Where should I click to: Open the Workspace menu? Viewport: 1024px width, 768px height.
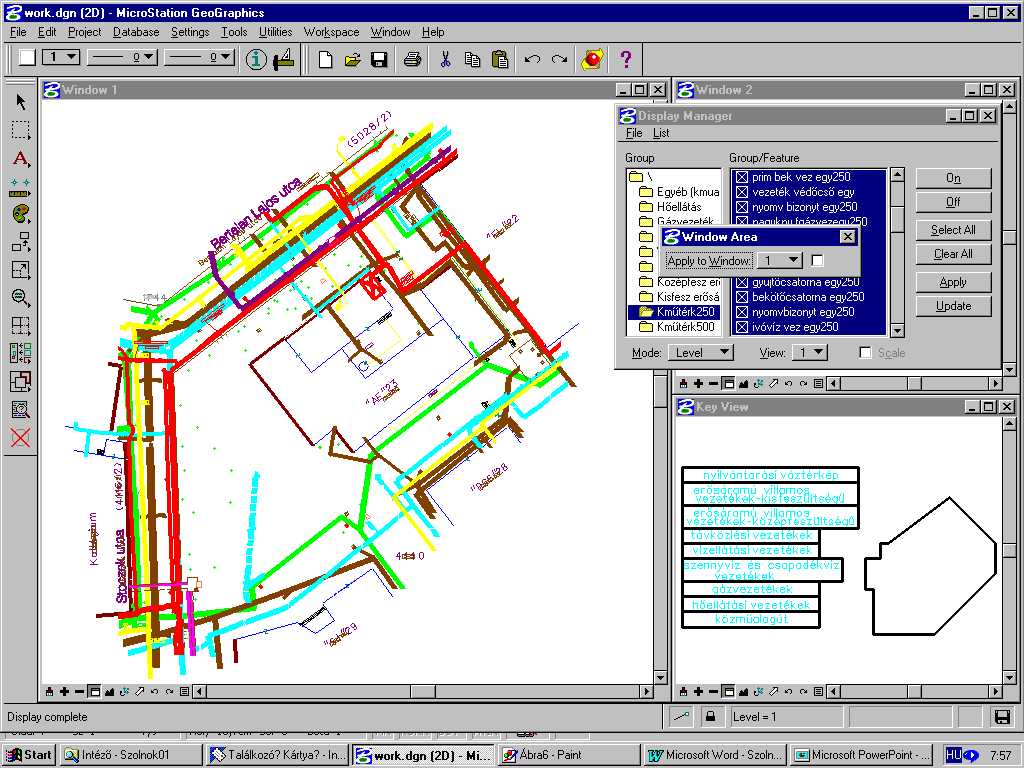331,32
